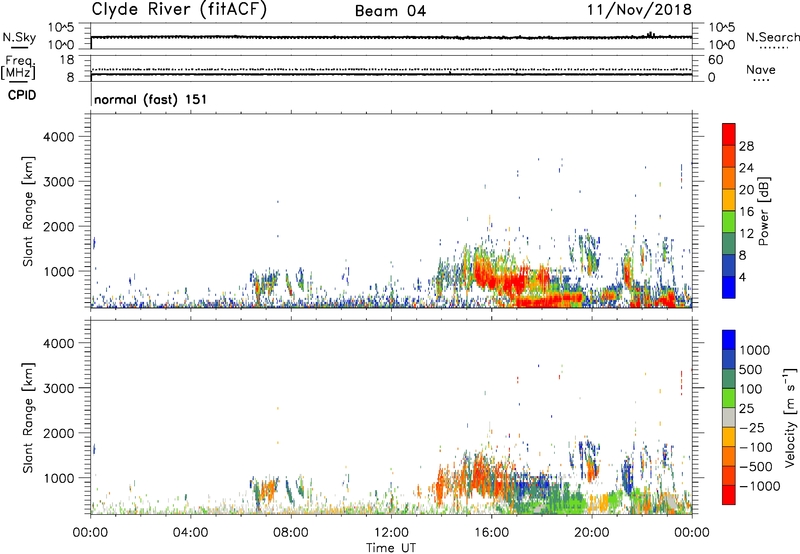The image size is (800, 554).
Task: Click the '1000' tick in Velocity panel slant range
Action: [58, 478]
